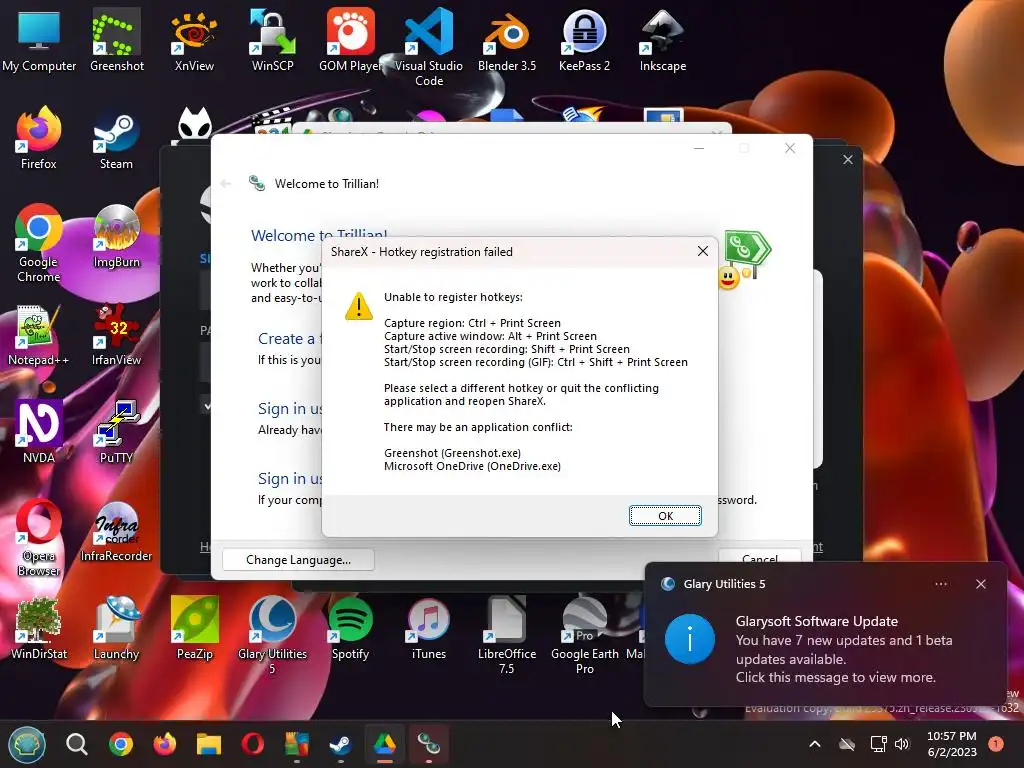
Task: Select the Blender 3.5 desktop icon
Action: click(507, 40)
